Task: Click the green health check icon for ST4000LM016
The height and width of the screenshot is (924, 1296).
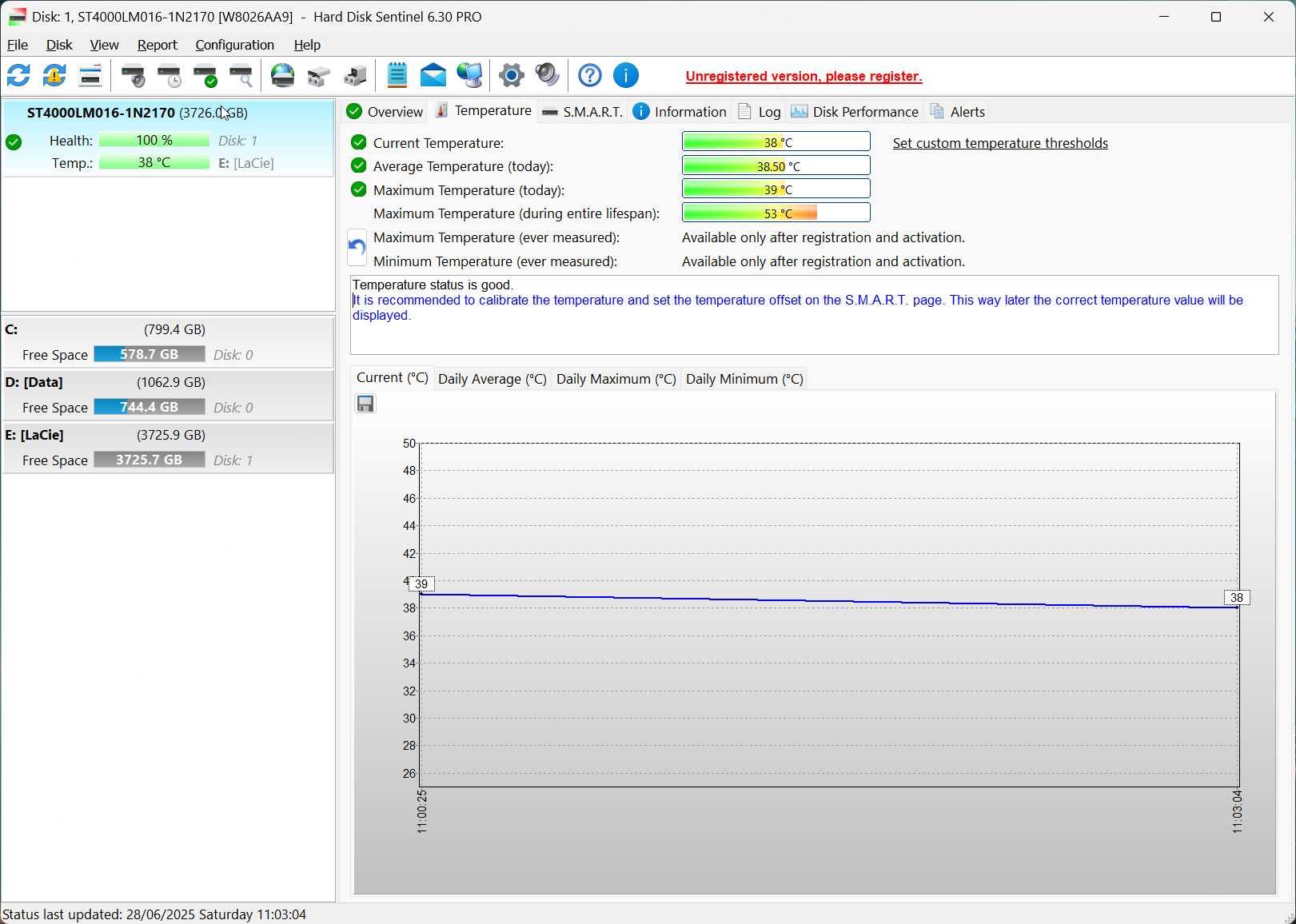Action: 14,142
